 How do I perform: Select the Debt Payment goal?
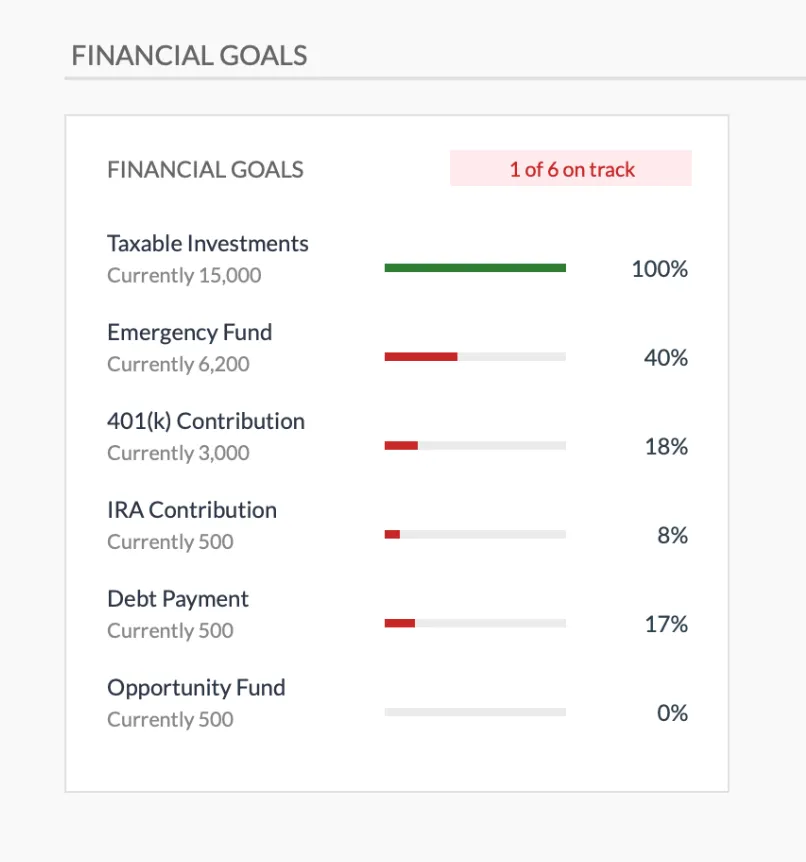click(177, 598)
